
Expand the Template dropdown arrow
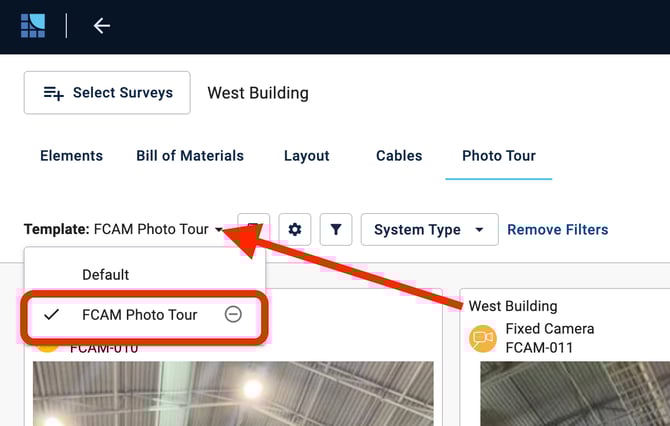click(x=218, y=230)
